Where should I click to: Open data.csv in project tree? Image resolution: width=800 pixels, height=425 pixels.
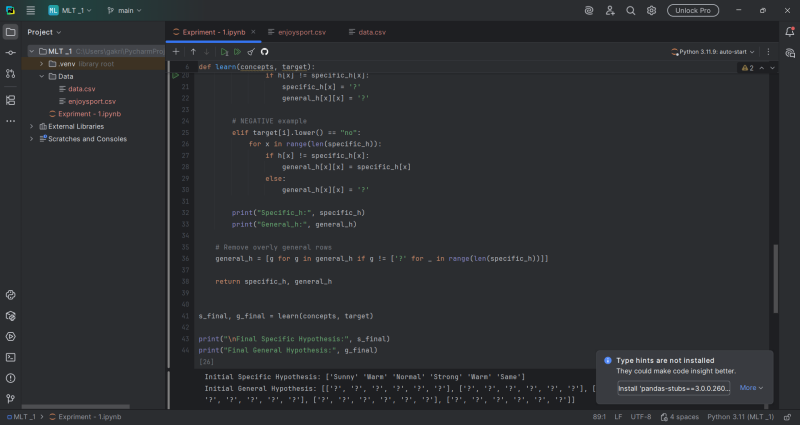point(82,89)
